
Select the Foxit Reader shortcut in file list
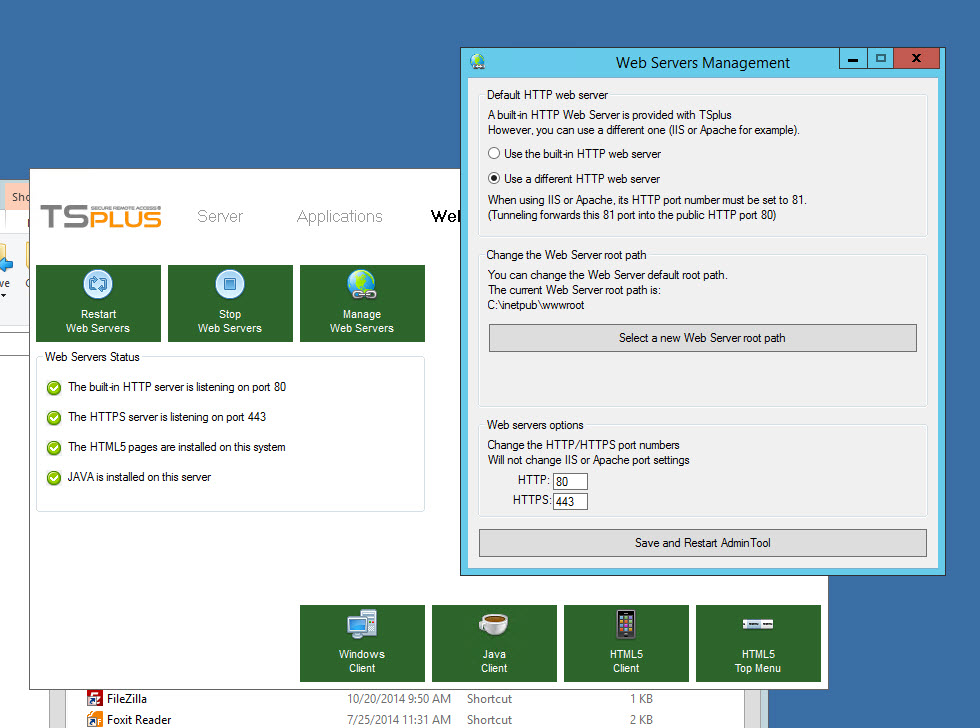point(139,720)
